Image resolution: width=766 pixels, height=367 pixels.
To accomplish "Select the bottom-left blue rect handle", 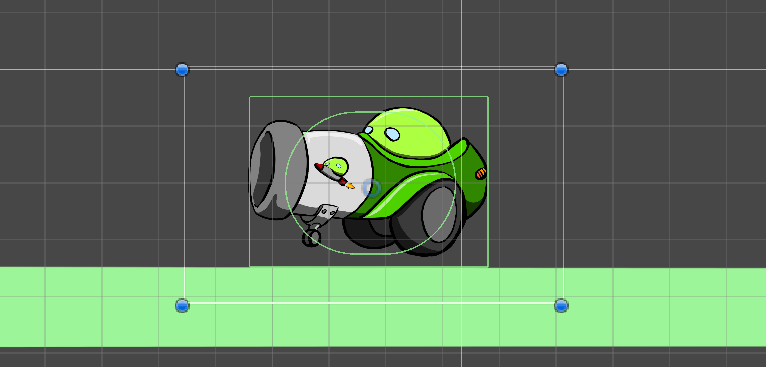I will pyautogui.click(x=182, y=306).
